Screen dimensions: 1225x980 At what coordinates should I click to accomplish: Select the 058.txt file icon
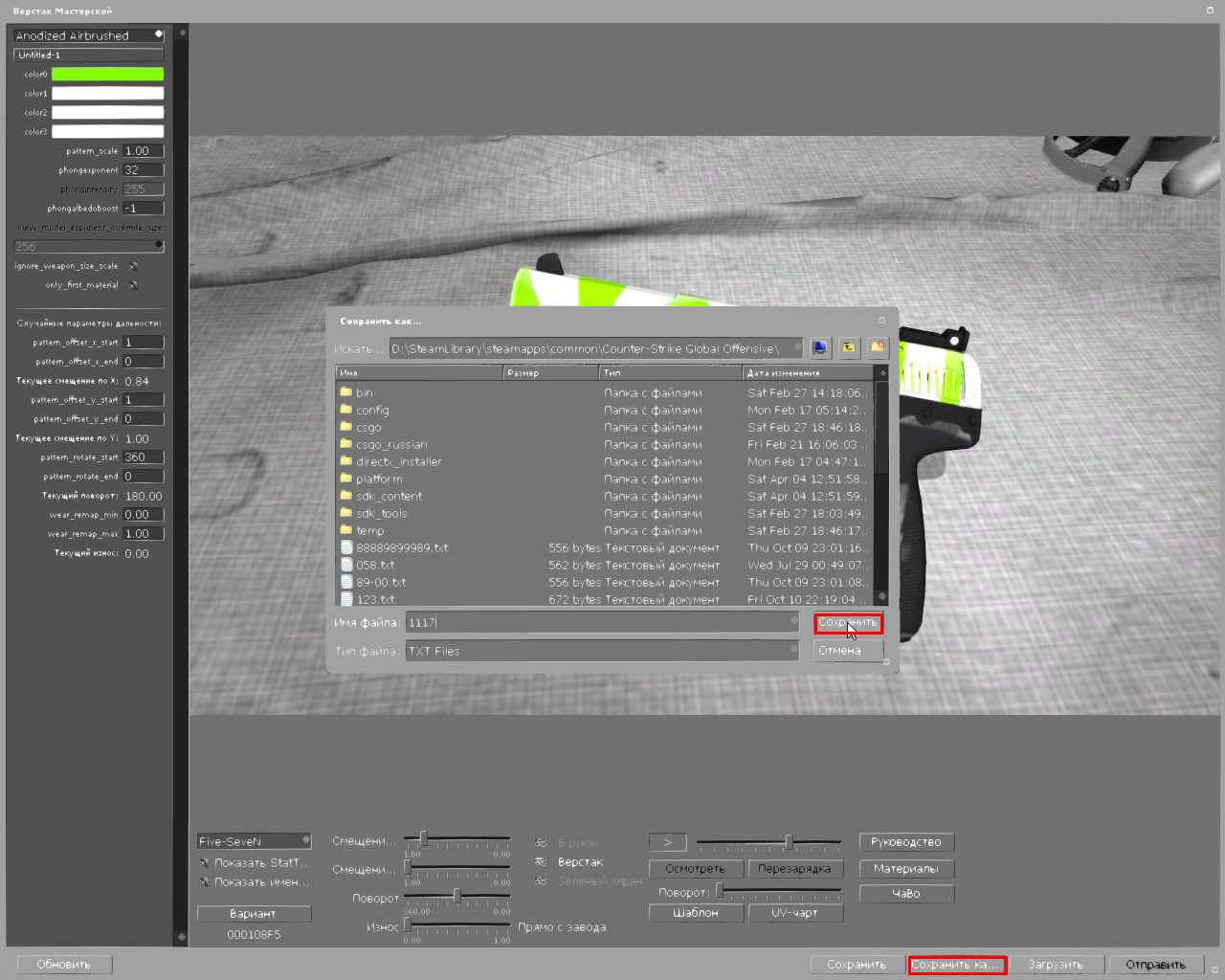tap(346, 565)
